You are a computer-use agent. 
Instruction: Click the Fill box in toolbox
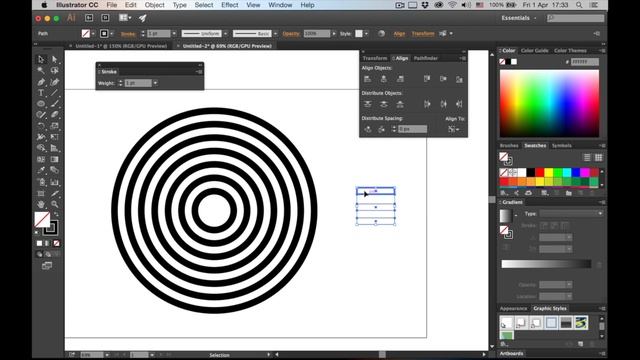coord(42,220)
